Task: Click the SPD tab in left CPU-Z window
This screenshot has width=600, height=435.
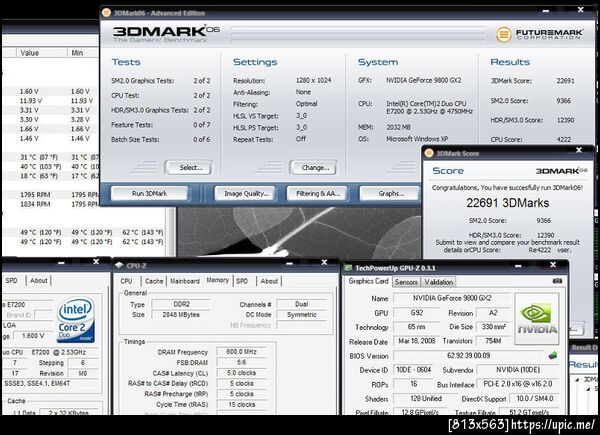Action: (x=11, y=280)
